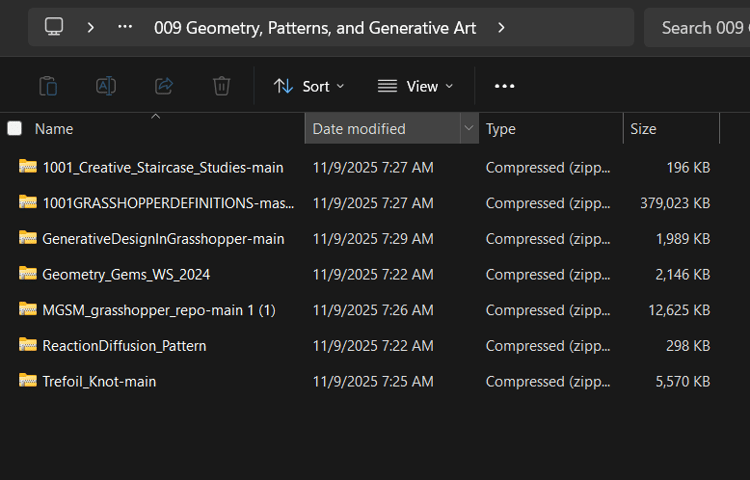750x480 pixels.
Task: Sort by the Name column header
Action: (54, 129)
